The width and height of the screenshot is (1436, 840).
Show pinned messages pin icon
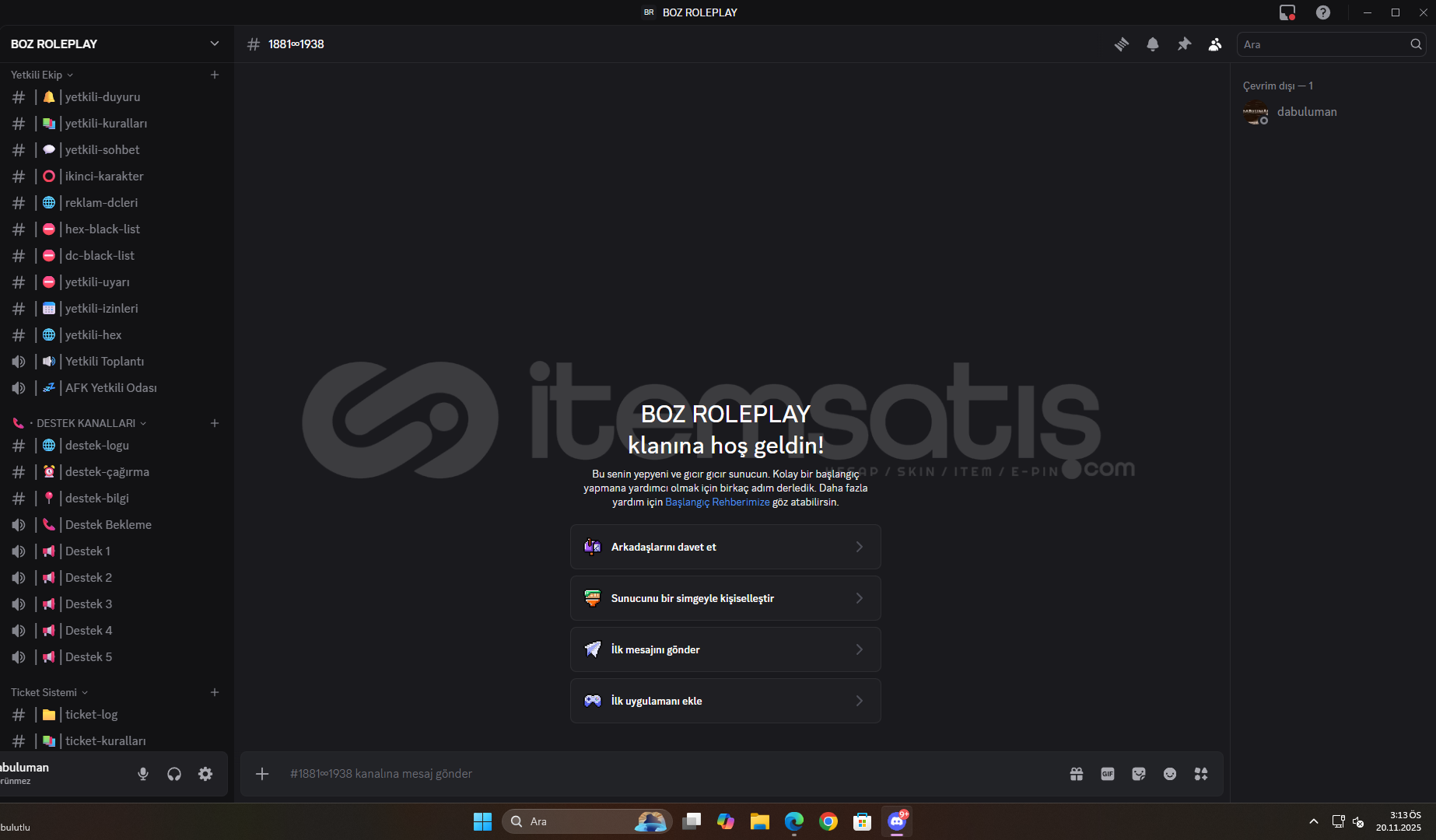(1184, 44)
